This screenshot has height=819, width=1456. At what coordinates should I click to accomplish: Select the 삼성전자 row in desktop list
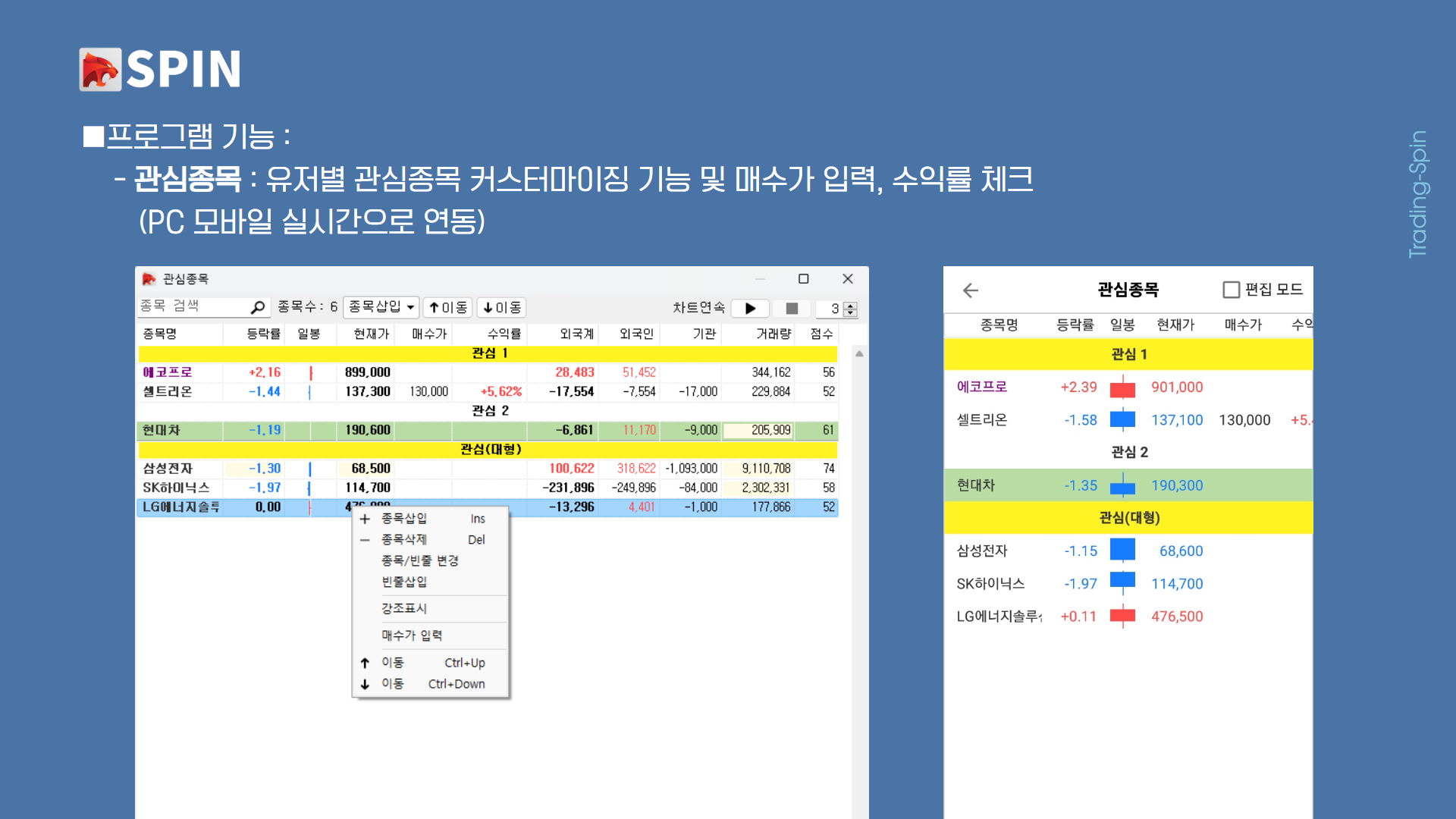coord(168,469)
